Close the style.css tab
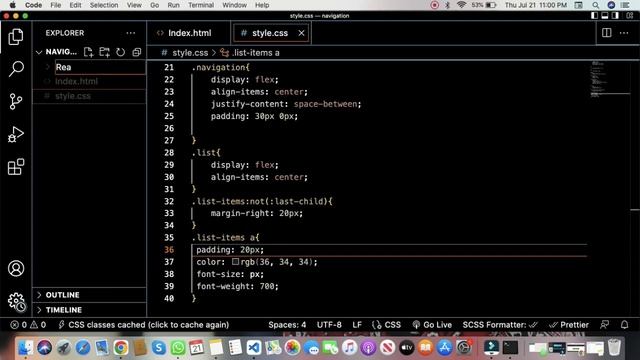The image size is (640, 360). coord(301,33)
